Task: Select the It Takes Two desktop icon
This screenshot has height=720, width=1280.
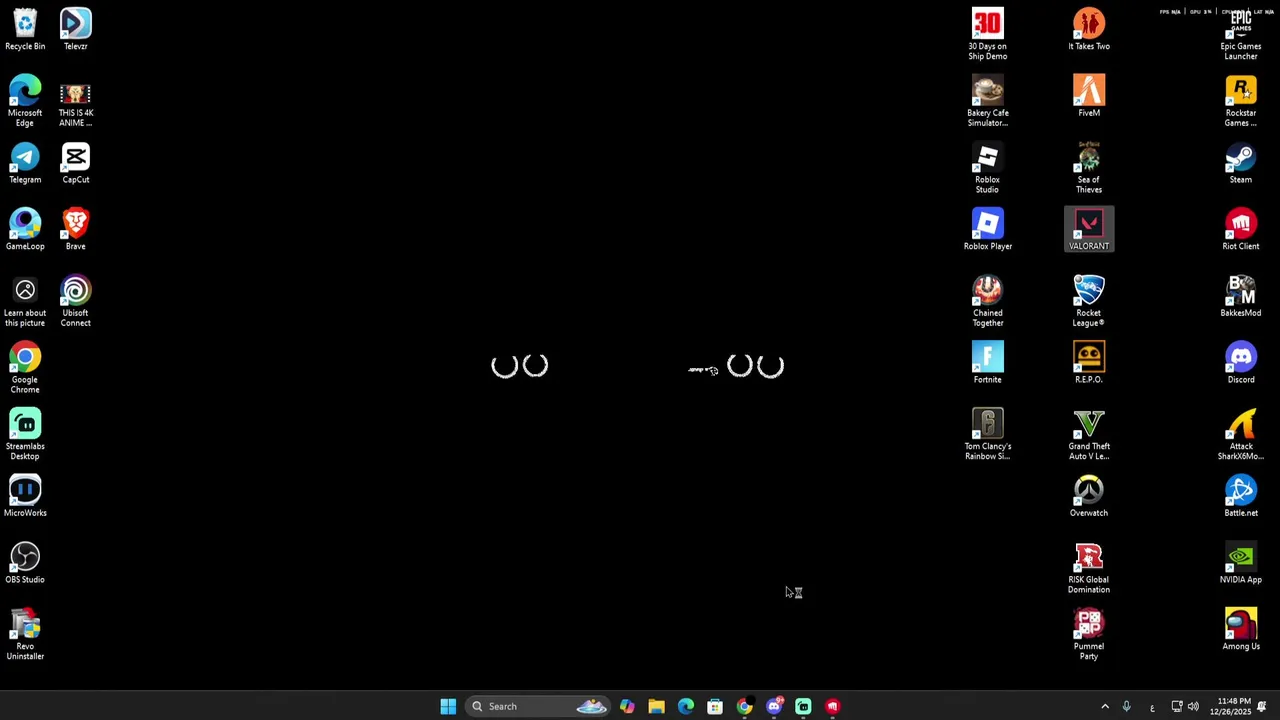Action: coord(1089,29)
